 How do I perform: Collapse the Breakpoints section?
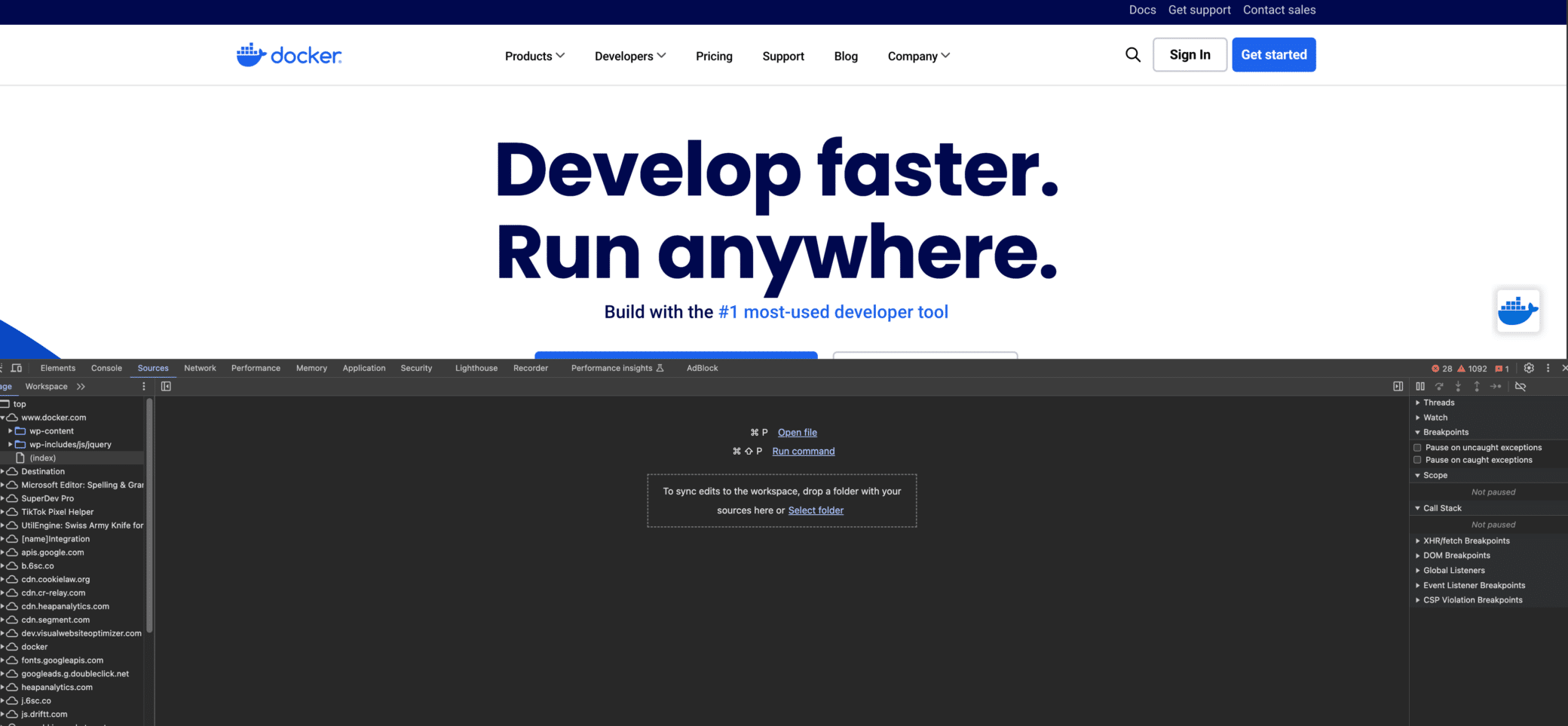1441,432
